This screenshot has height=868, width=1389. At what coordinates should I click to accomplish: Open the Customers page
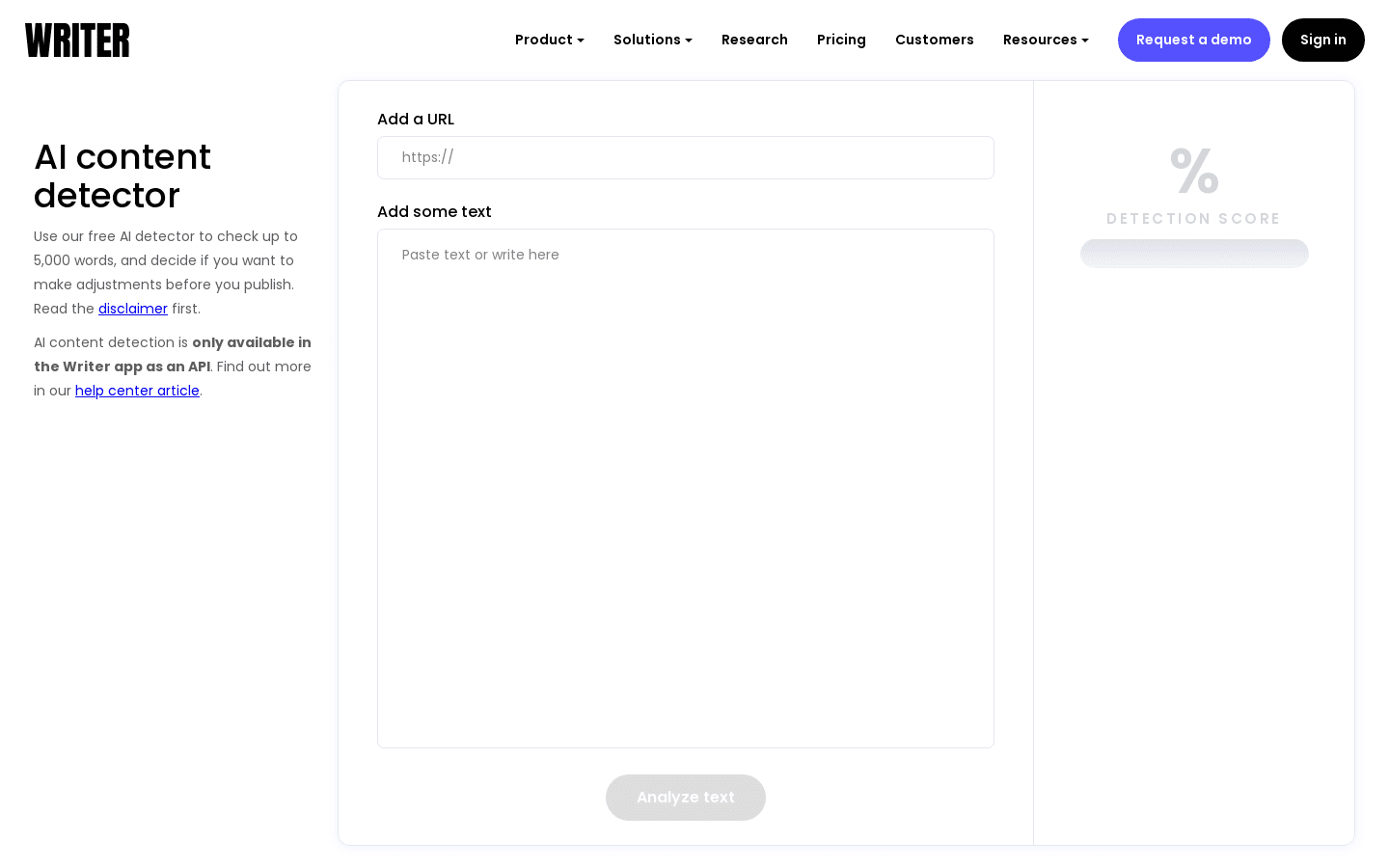click(x=934, y=40)
